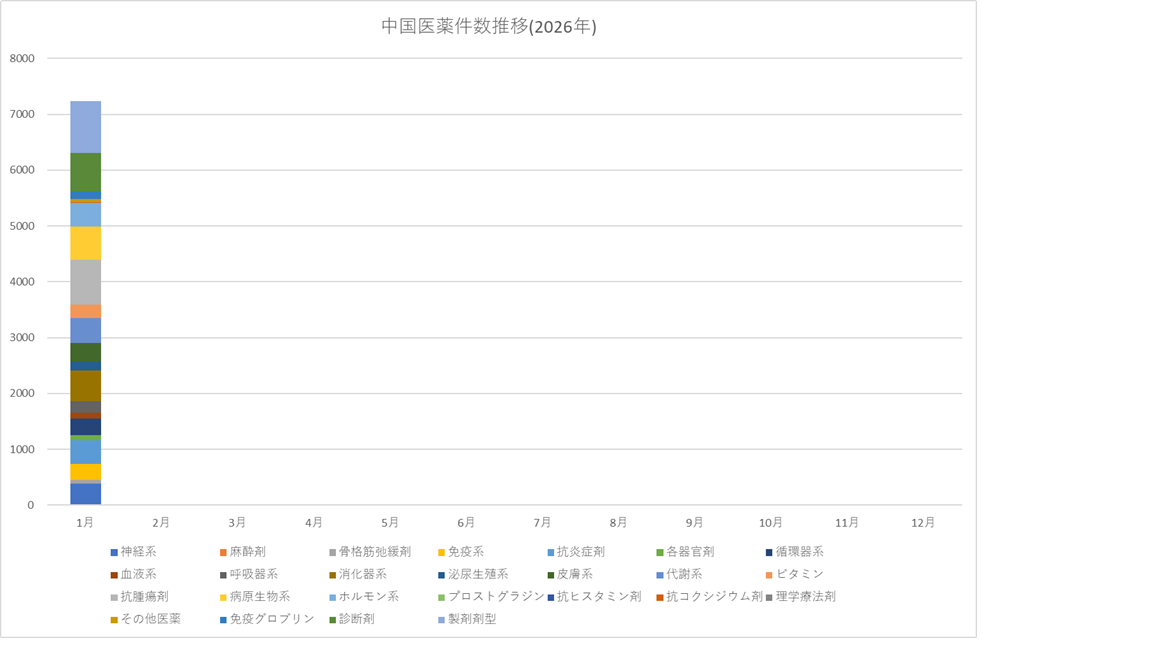
Task: Click the その他医薬 legend entry
Action: 150,619
